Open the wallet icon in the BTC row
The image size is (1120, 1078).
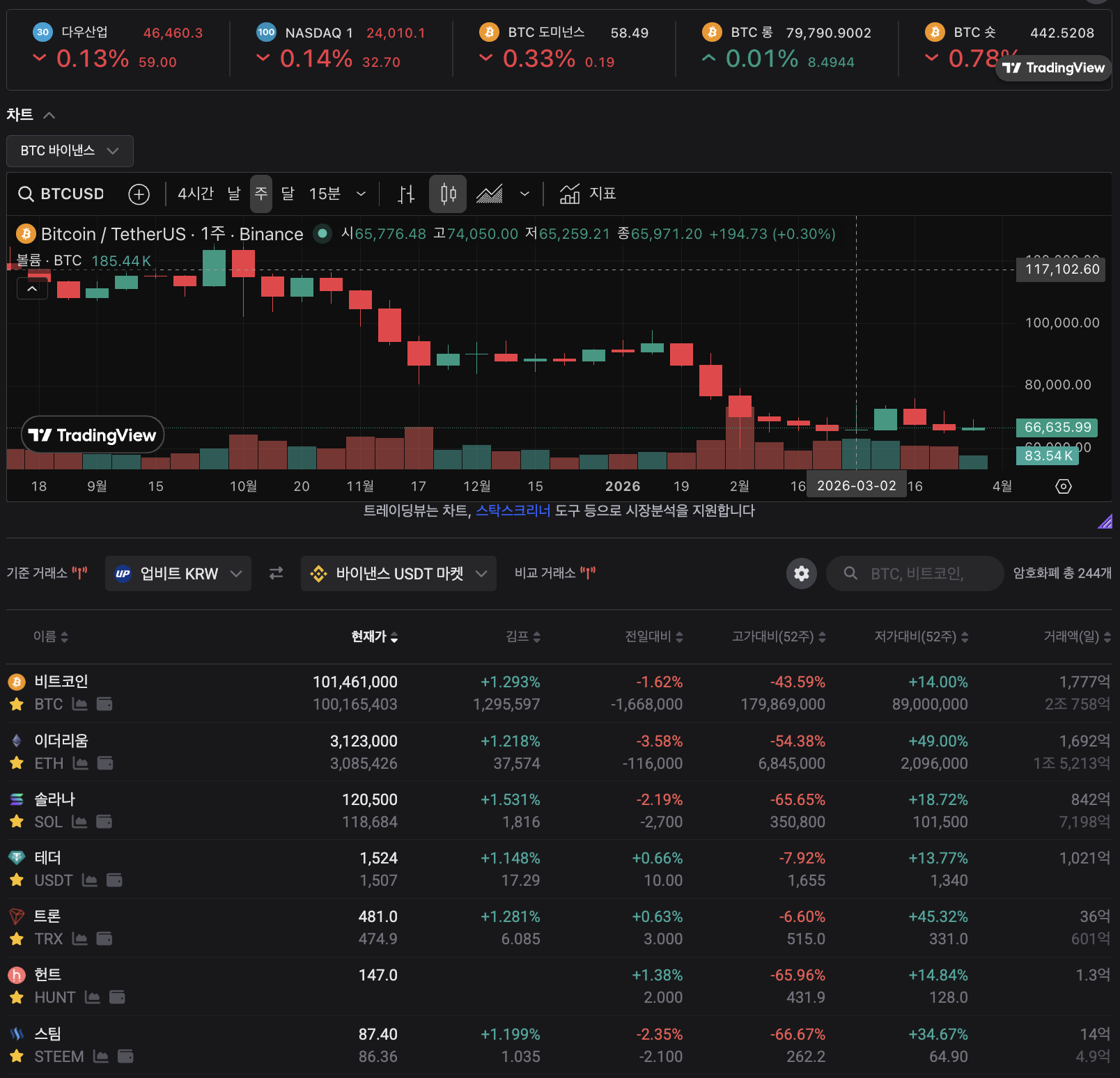tap(104, 704)
